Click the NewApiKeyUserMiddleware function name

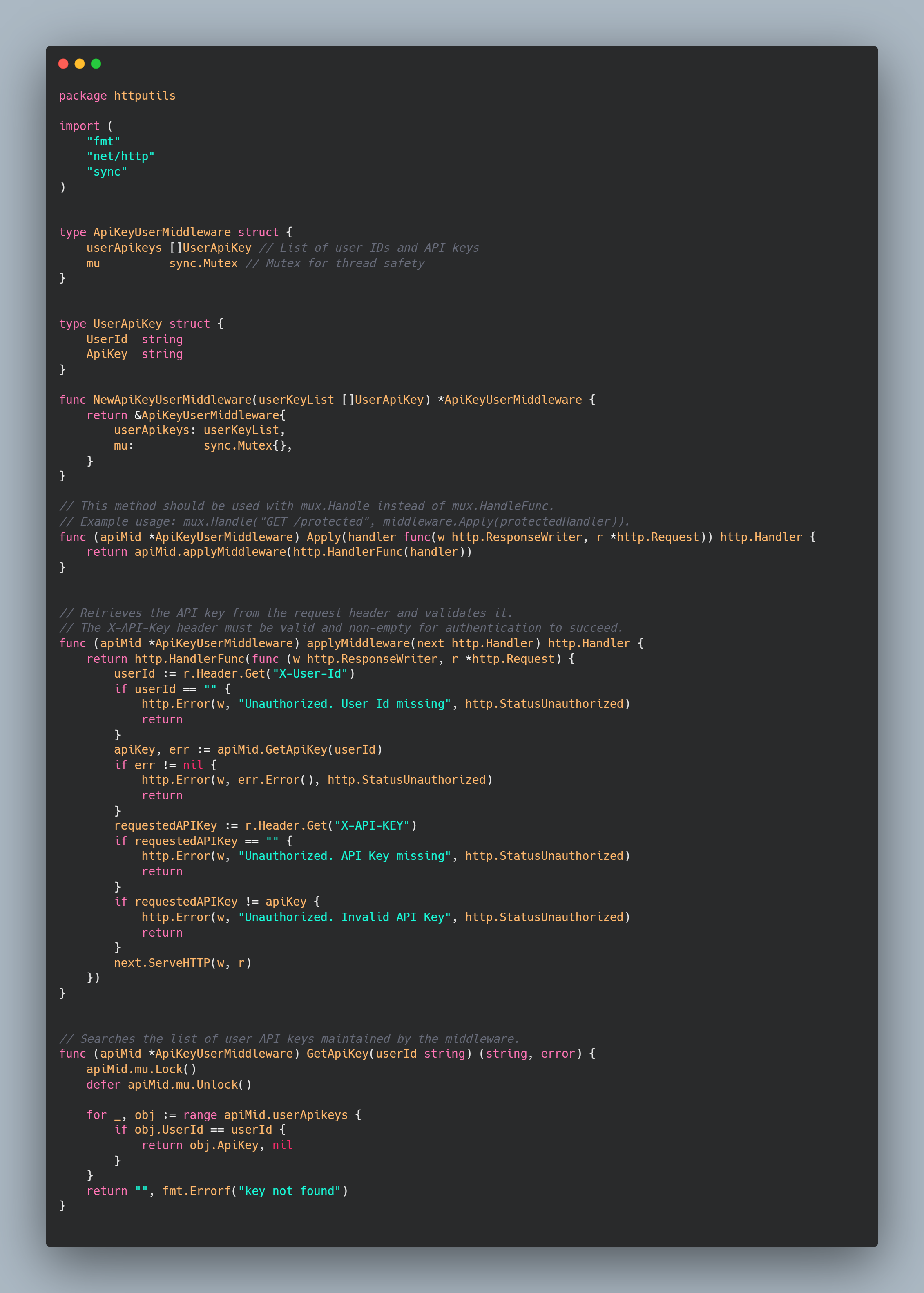coord(172,400)
